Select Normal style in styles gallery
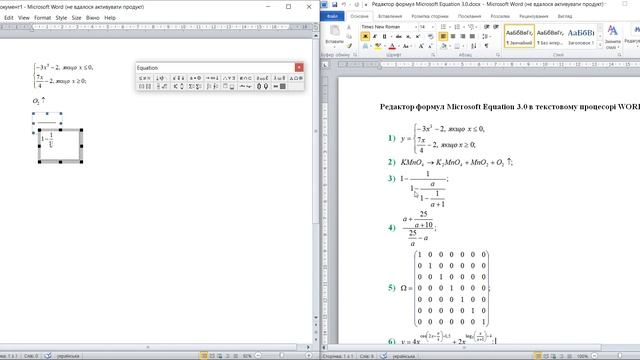The height and width of the screenshot is (360, 640). point(519,36)
